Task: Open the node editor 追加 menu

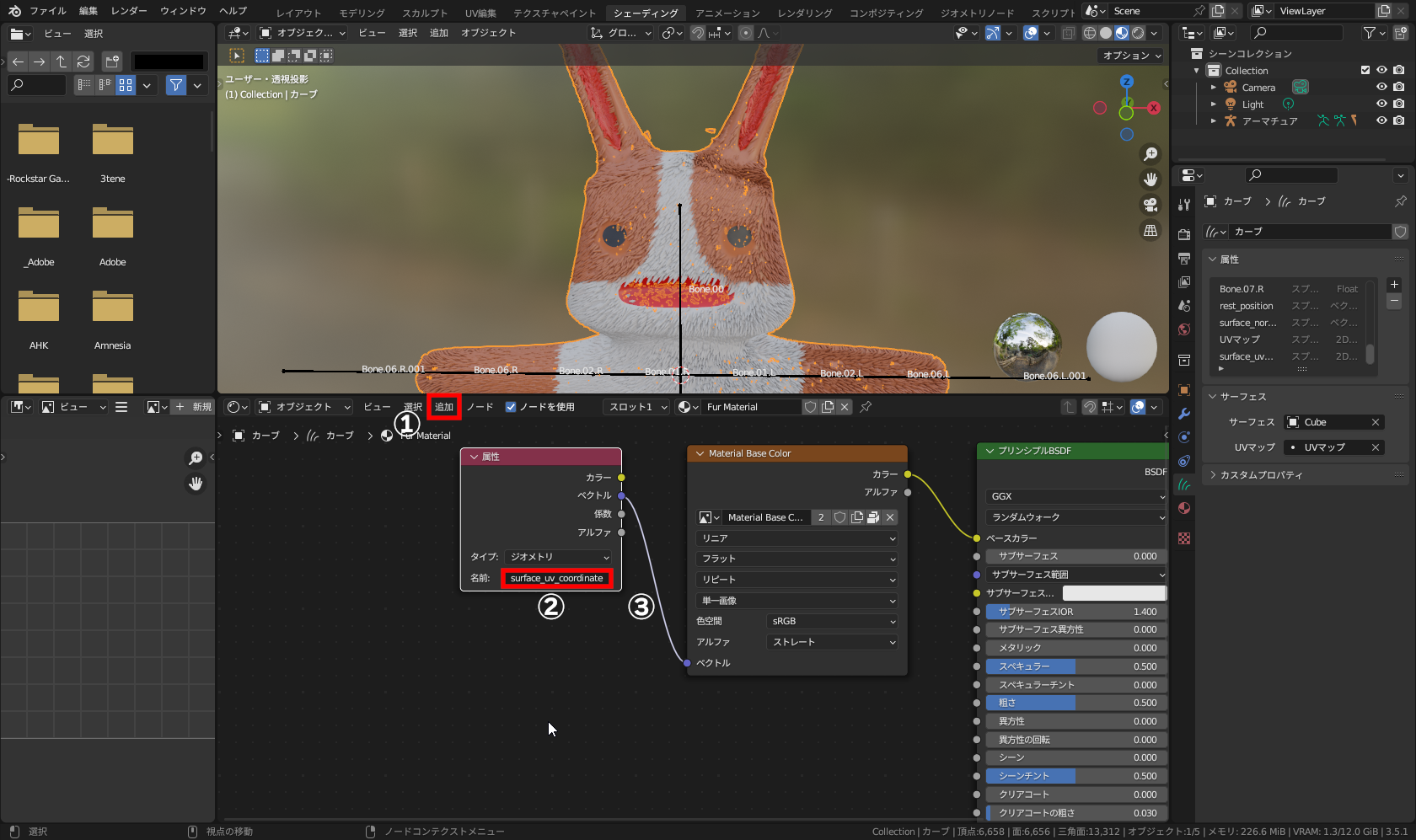Action: pos(444,407)
